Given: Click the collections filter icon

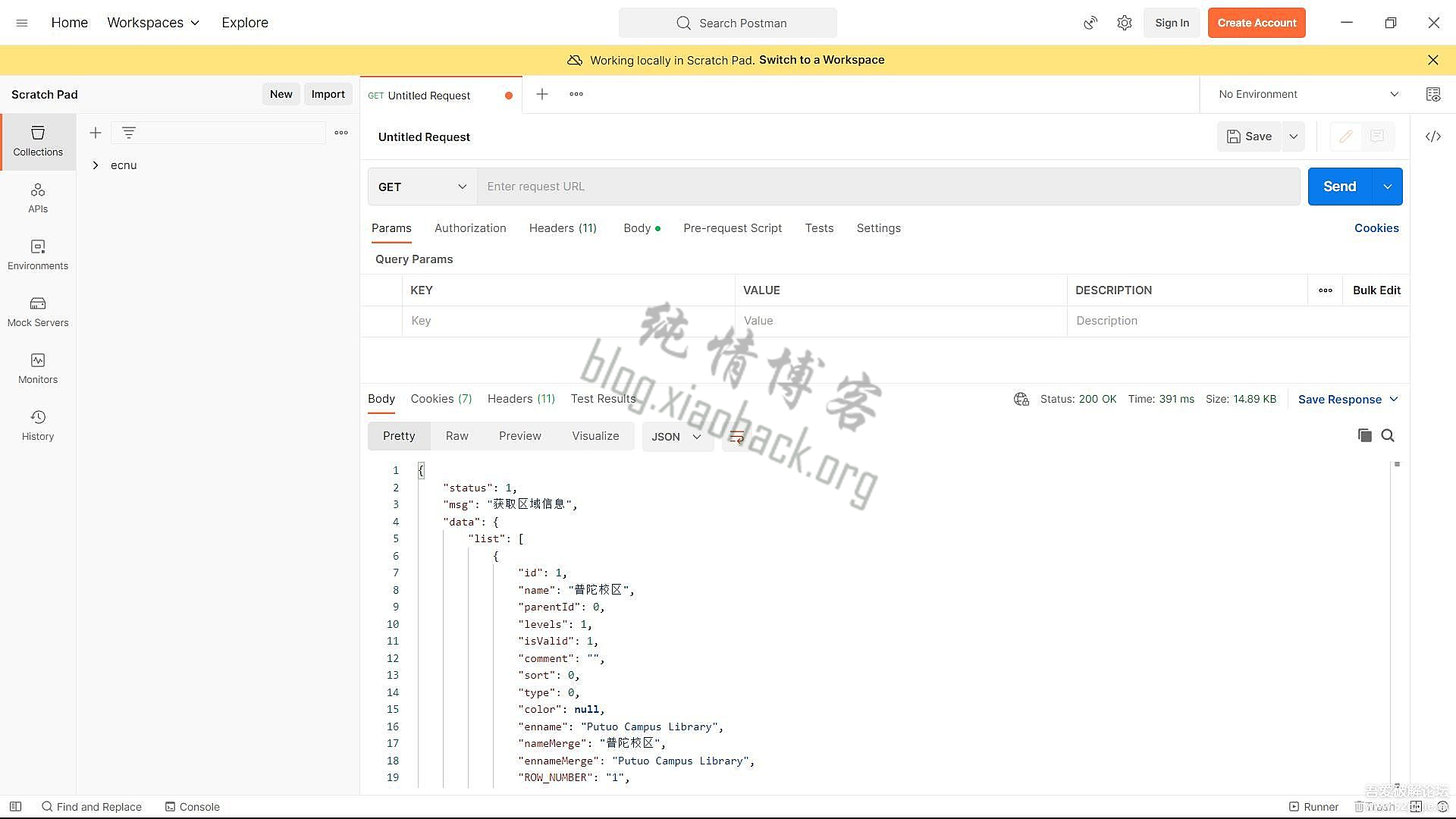Looking at the screenshot, I should (129, 133).
